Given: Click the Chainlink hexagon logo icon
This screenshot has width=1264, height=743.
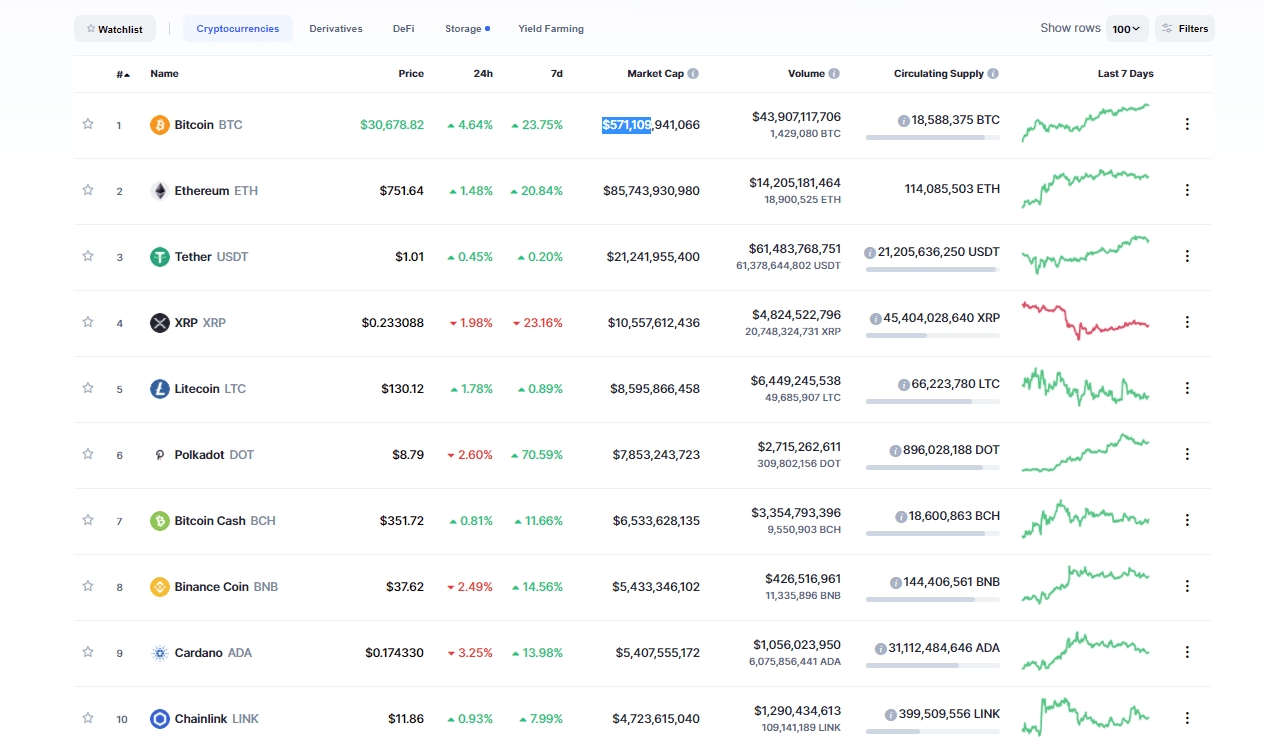Looking at the screenshot, I should [160, 719].
